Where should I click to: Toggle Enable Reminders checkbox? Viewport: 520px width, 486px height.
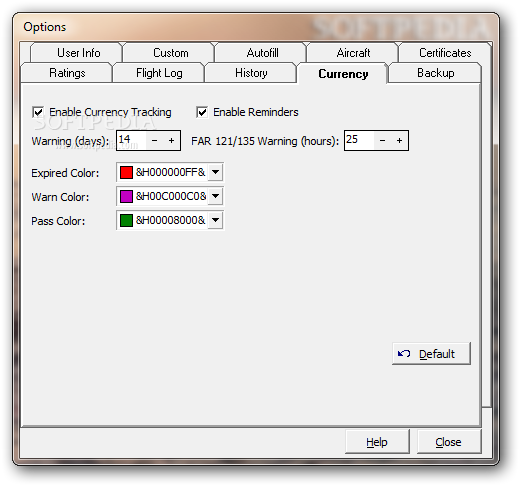(202, 112)
